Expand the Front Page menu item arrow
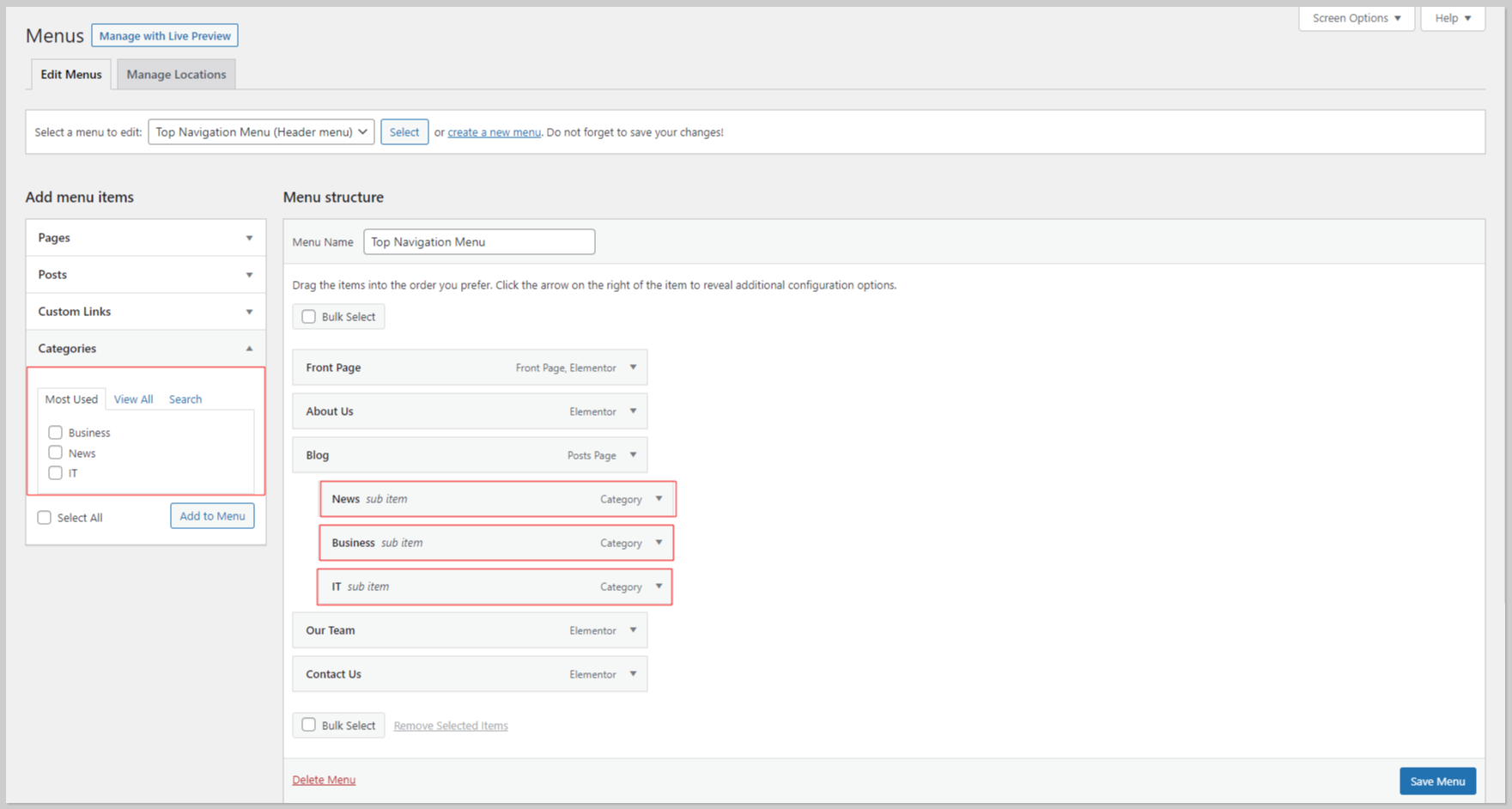This screenshot has width=1512, height=809. pos(633,368)
